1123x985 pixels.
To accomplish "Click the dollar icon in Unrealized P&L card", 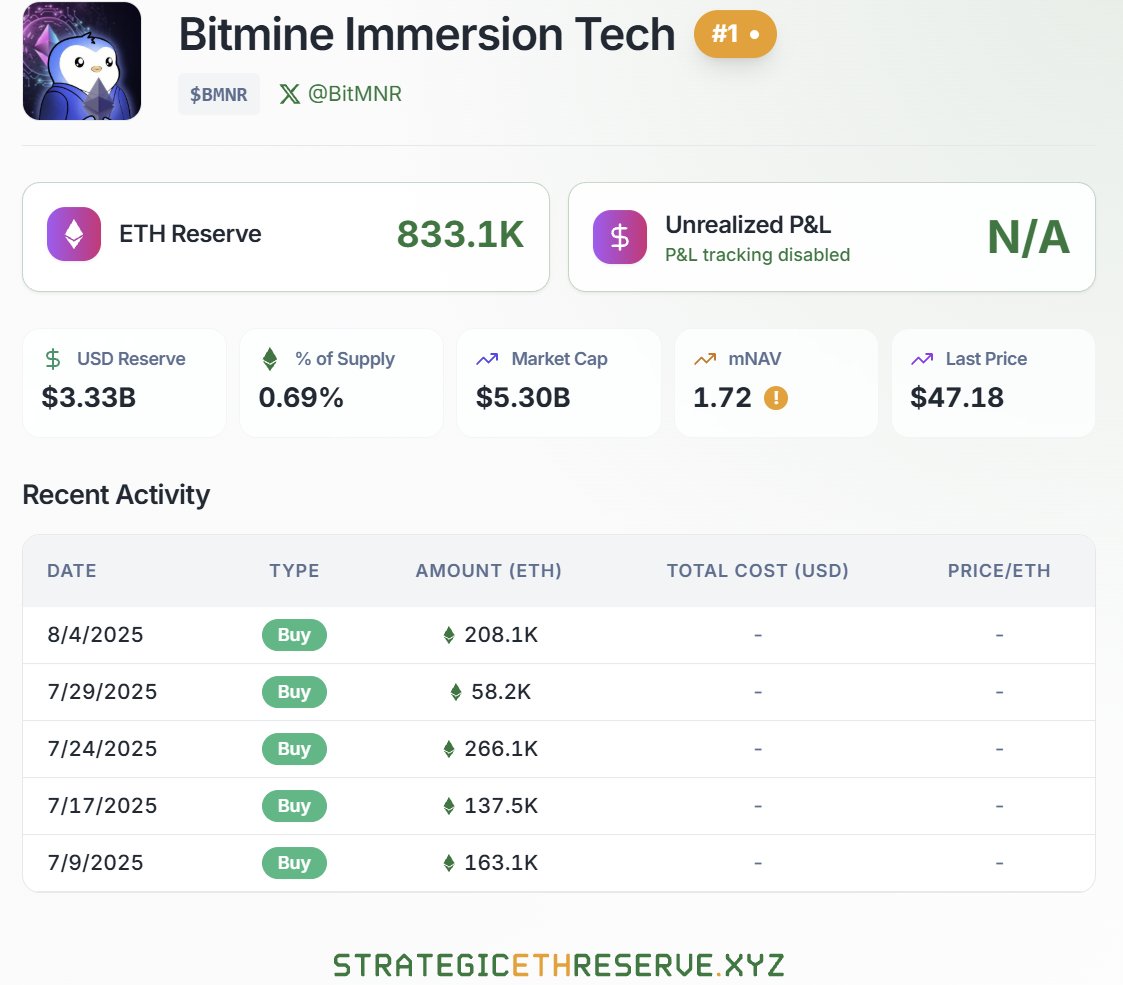I will coord(620,236).
